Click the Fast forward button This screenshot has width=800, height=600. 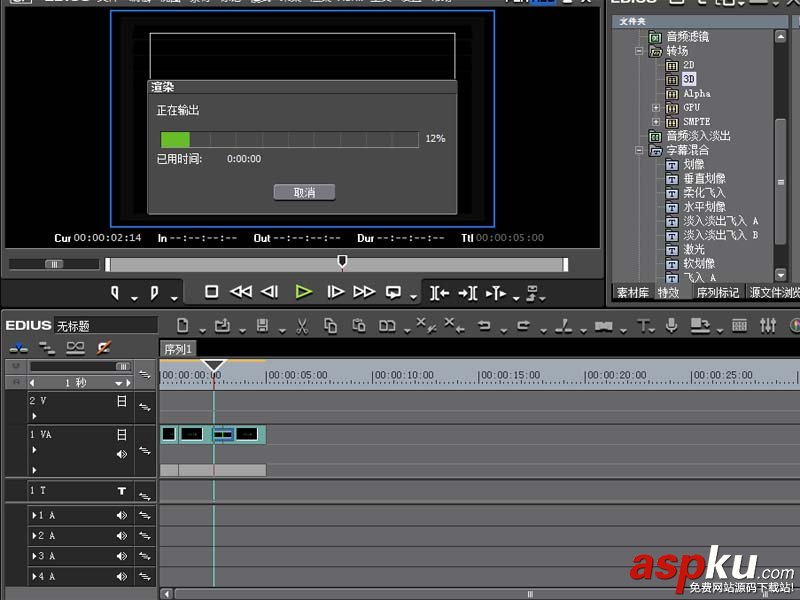[x=364, y=292]
